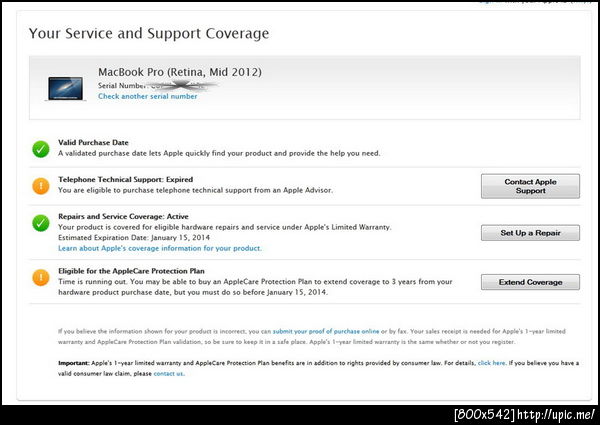The height and width of the screenshot is (425, 600).
Task: Open the 'contact us' link
Action: coord(169,373)
